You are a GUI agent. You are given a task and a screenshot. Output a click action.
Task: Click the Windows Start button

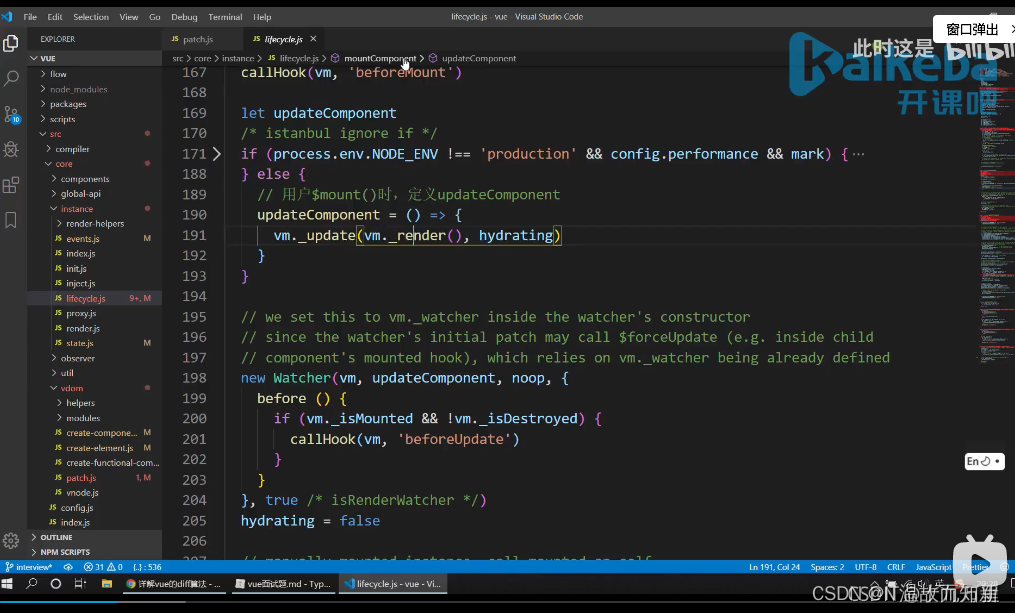pos(7,583)
